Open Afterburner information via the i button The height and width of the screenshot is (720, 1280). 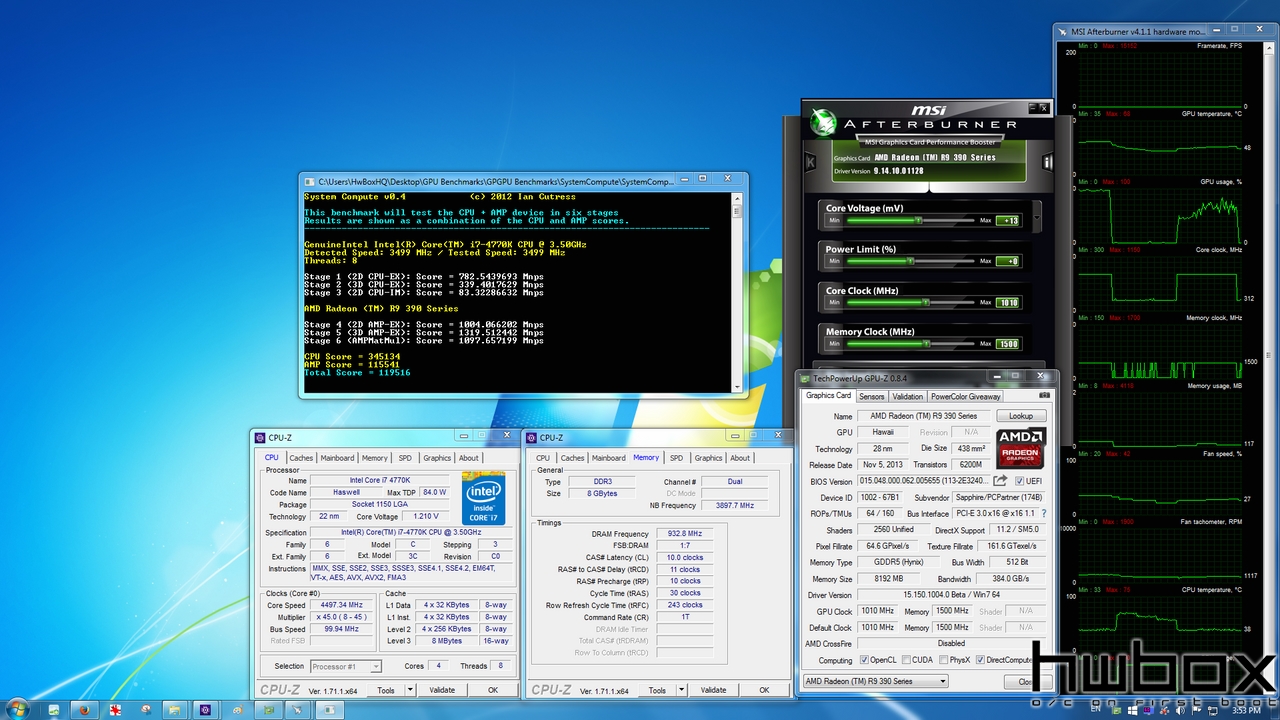pyautogui.click(x=1047, y=162)
